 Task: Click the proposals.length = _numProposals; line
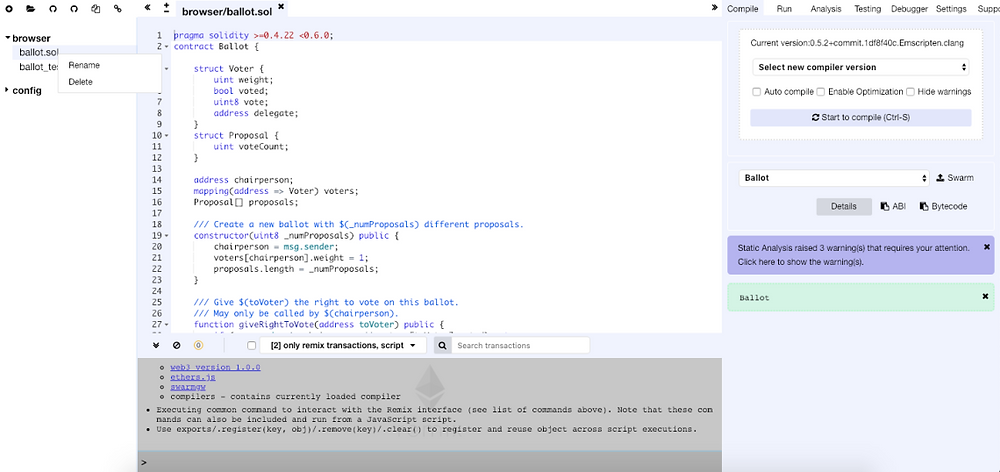pos(296,269)
